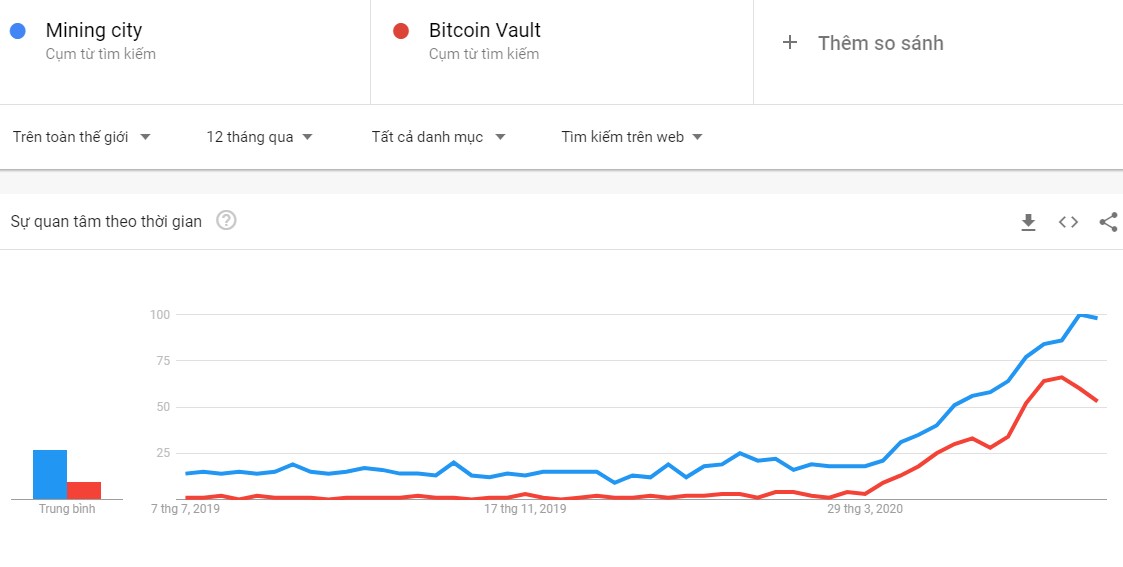
Task: Select the red Bitcoin Vault dot
Action: tap(401, 31)
